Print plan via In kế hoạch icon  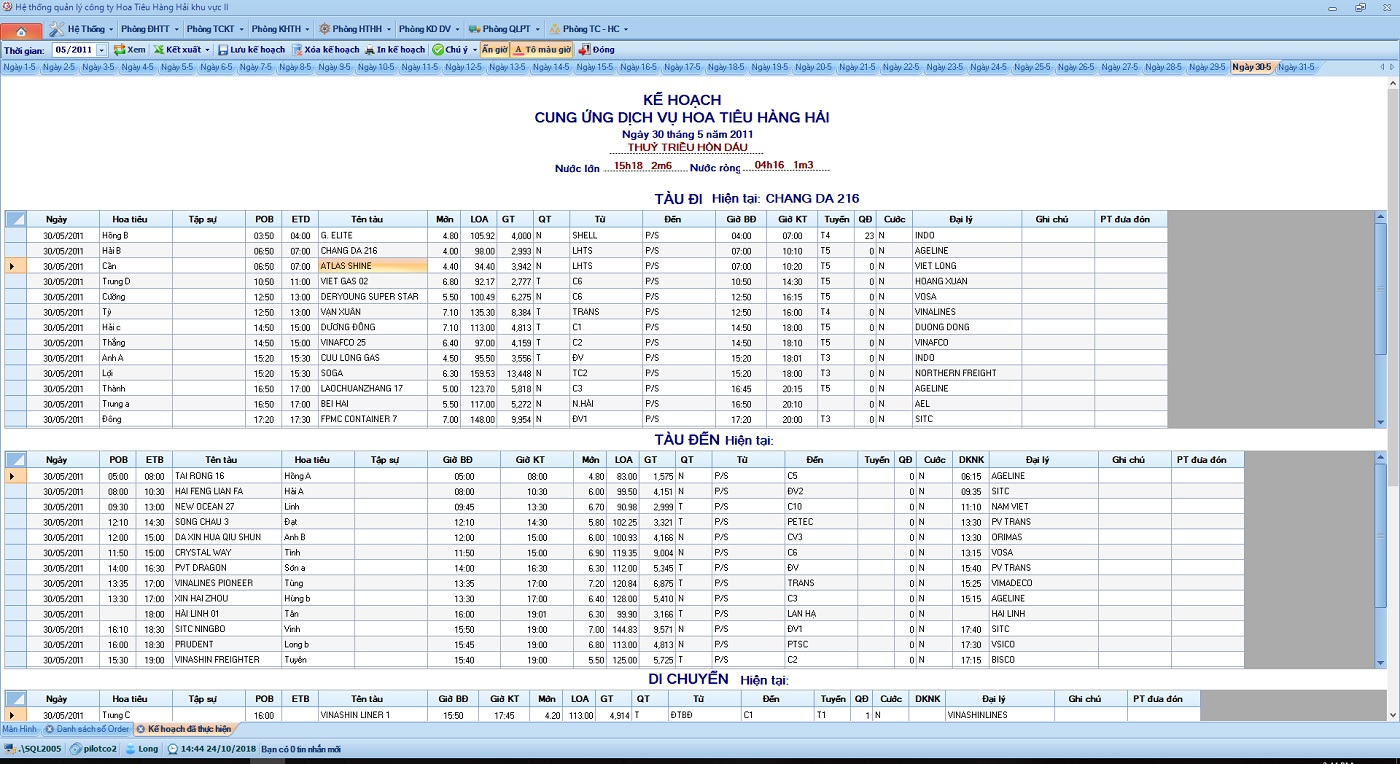point(370,49)
